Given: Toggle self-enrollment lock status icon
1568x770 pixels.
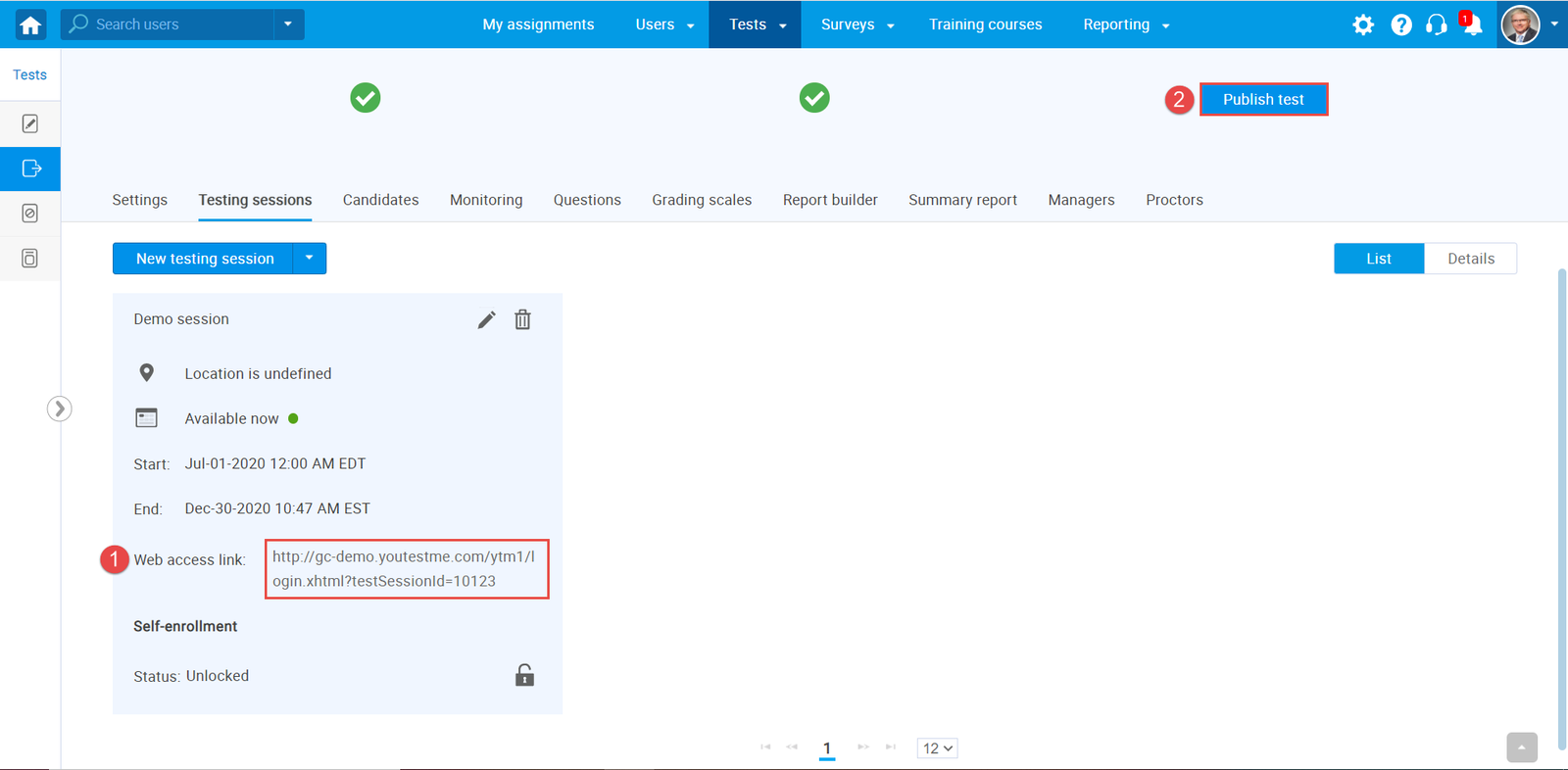Looking at the screenshot, I should pos(524,675).
